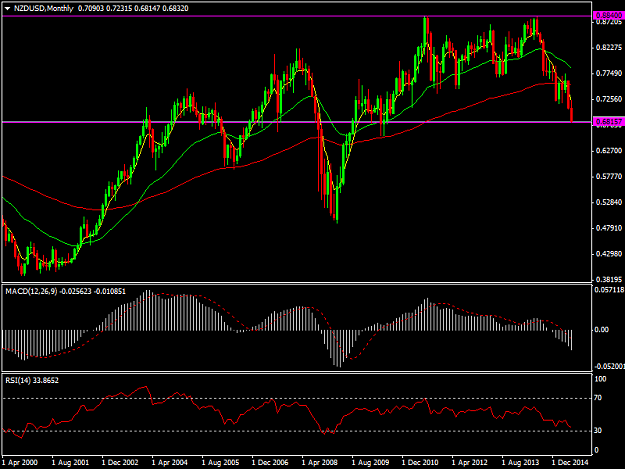The width and height of the screenshot is (625, 469).
Task: Click the 1 Apr 2012 date label
Action: coord(470,463)
